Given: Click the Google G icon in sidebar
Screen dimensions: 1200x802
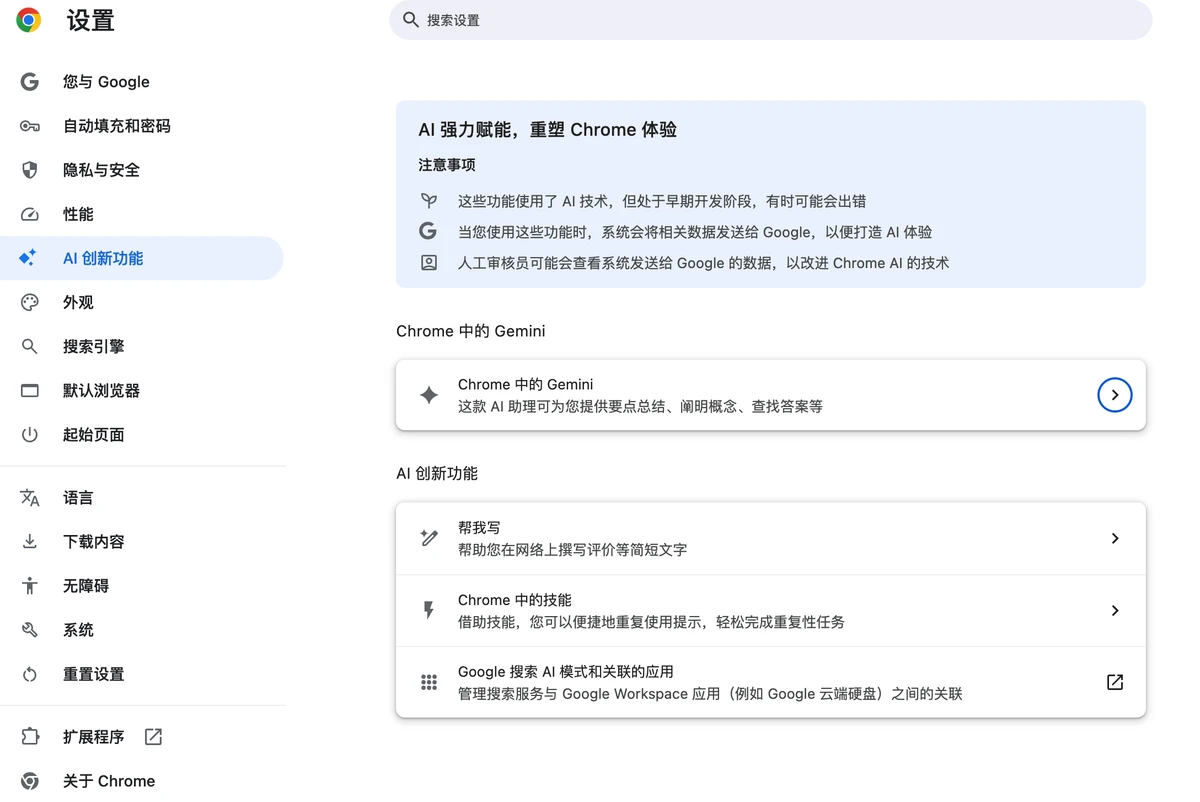Looking at the screenshot, I should [30, 82].
